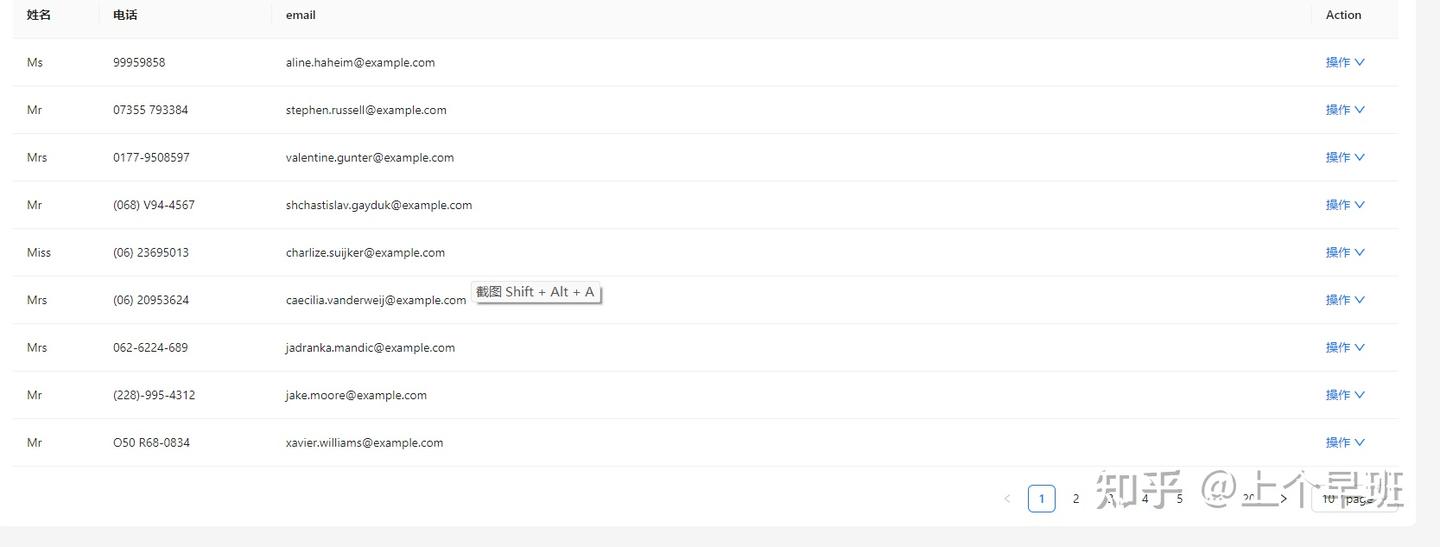The image size is (1440, 547).
Task: Click the email column header
Action: pyautogui.click(x=300, y=15)
